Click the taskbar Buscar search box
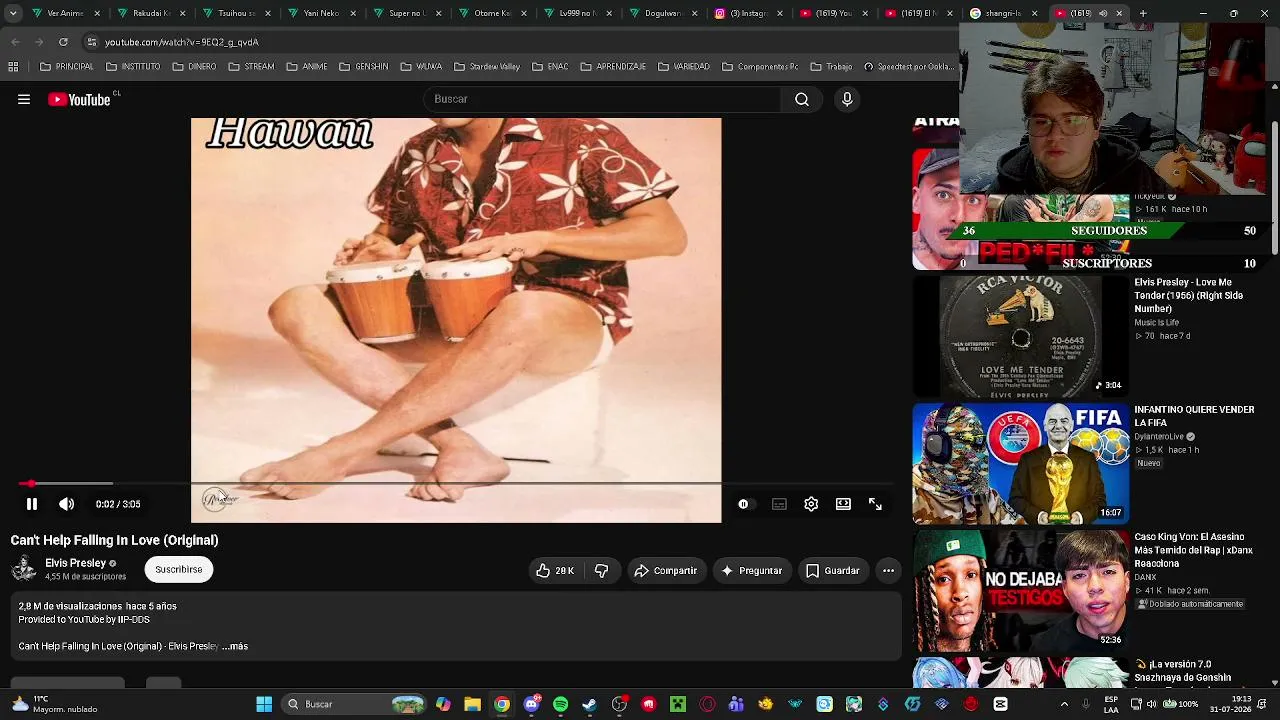This screenshot has height=720, width=1280. [355, 704]
